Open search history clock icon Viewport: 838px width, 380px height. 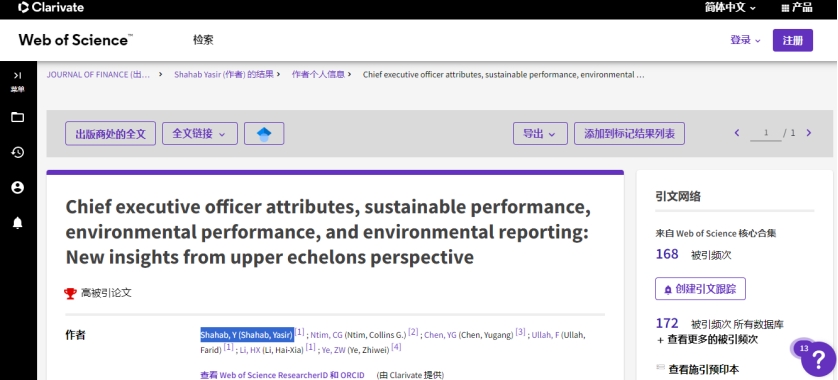pyautogui.click(x=18, y=152)
